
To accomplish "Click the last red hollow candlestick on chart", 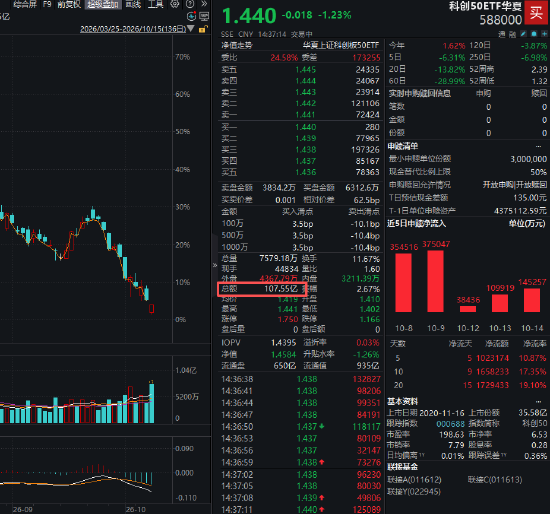I will (x=152, y=308).
